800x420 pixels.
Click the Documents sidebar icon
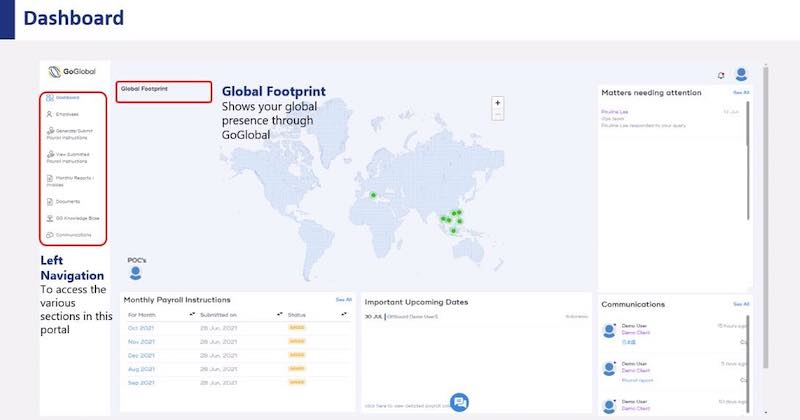[49, 202]
